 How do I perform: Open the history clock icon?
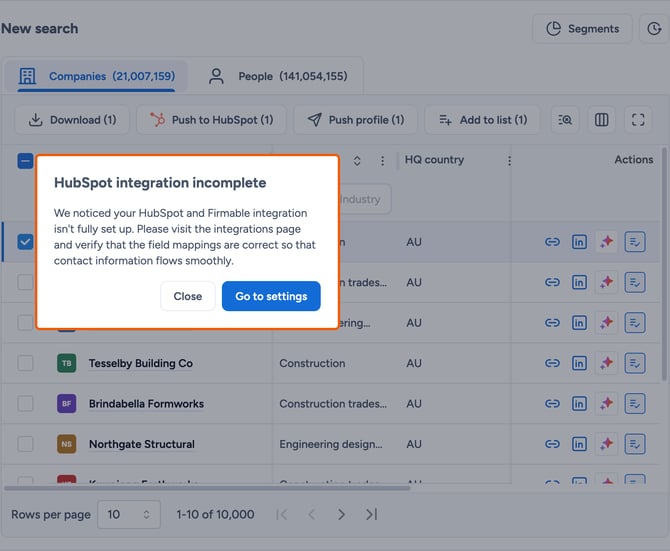coord(654,29)
